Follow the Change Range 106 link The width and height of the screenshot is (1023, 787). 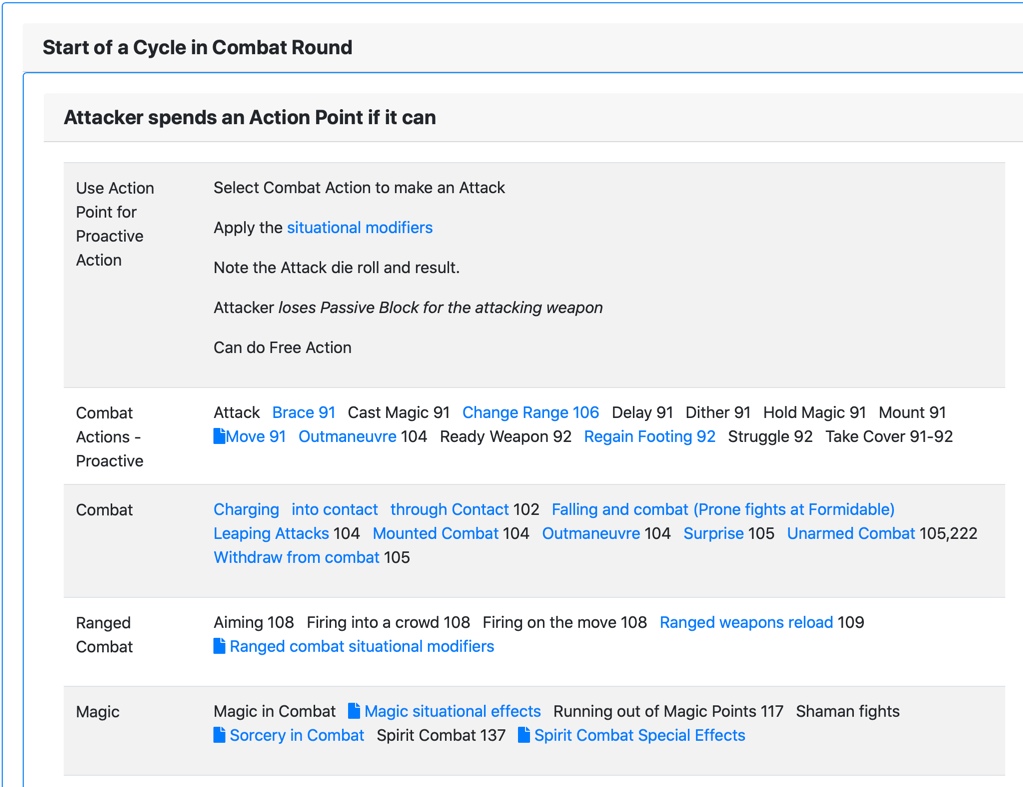(530, 412)
